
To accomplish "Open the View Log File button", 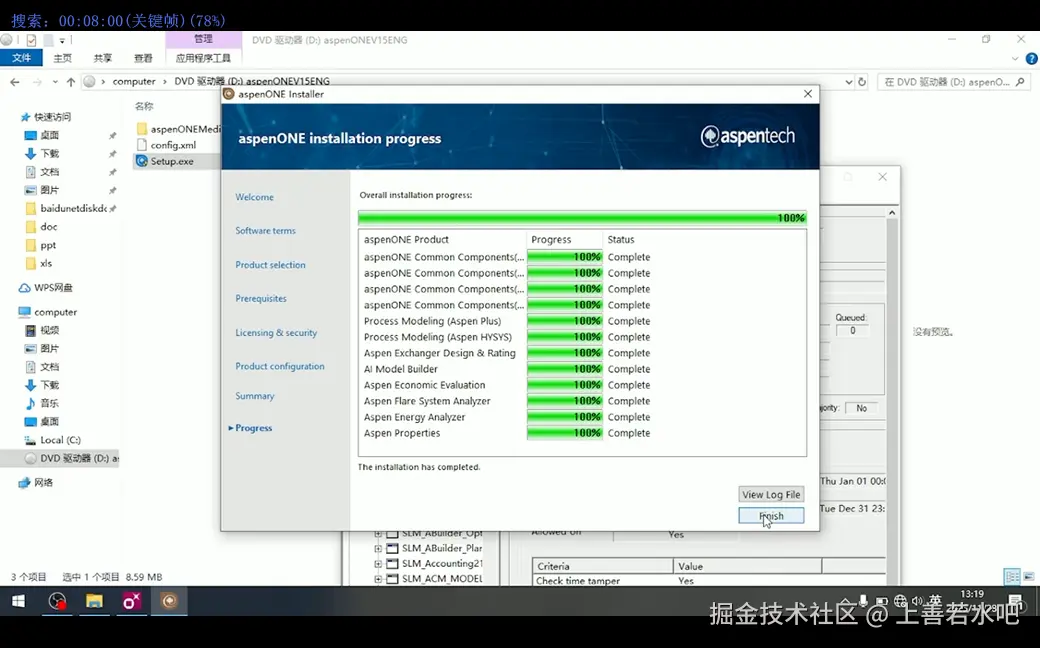I will pos(771,494).
